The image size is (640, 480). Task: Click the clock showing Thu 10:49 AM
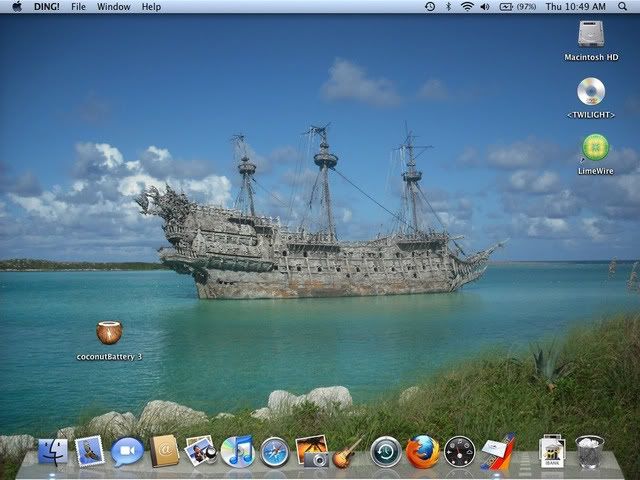(576, 7)
